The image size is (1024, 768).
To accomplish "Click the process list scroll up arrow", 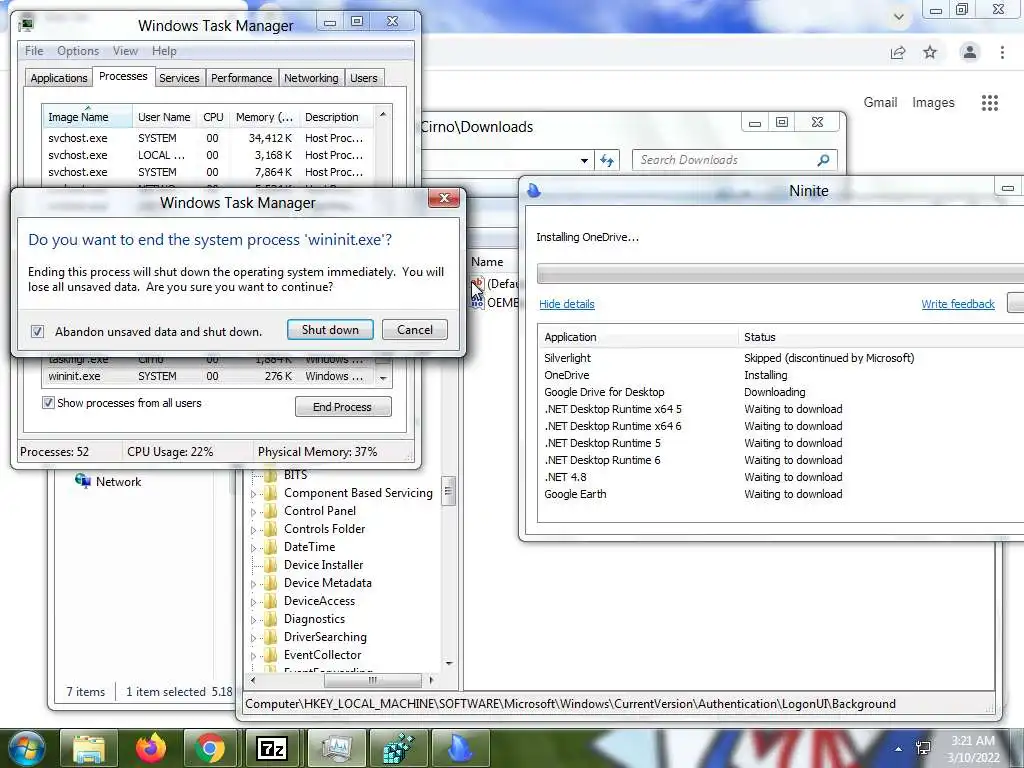I will 383,114.
